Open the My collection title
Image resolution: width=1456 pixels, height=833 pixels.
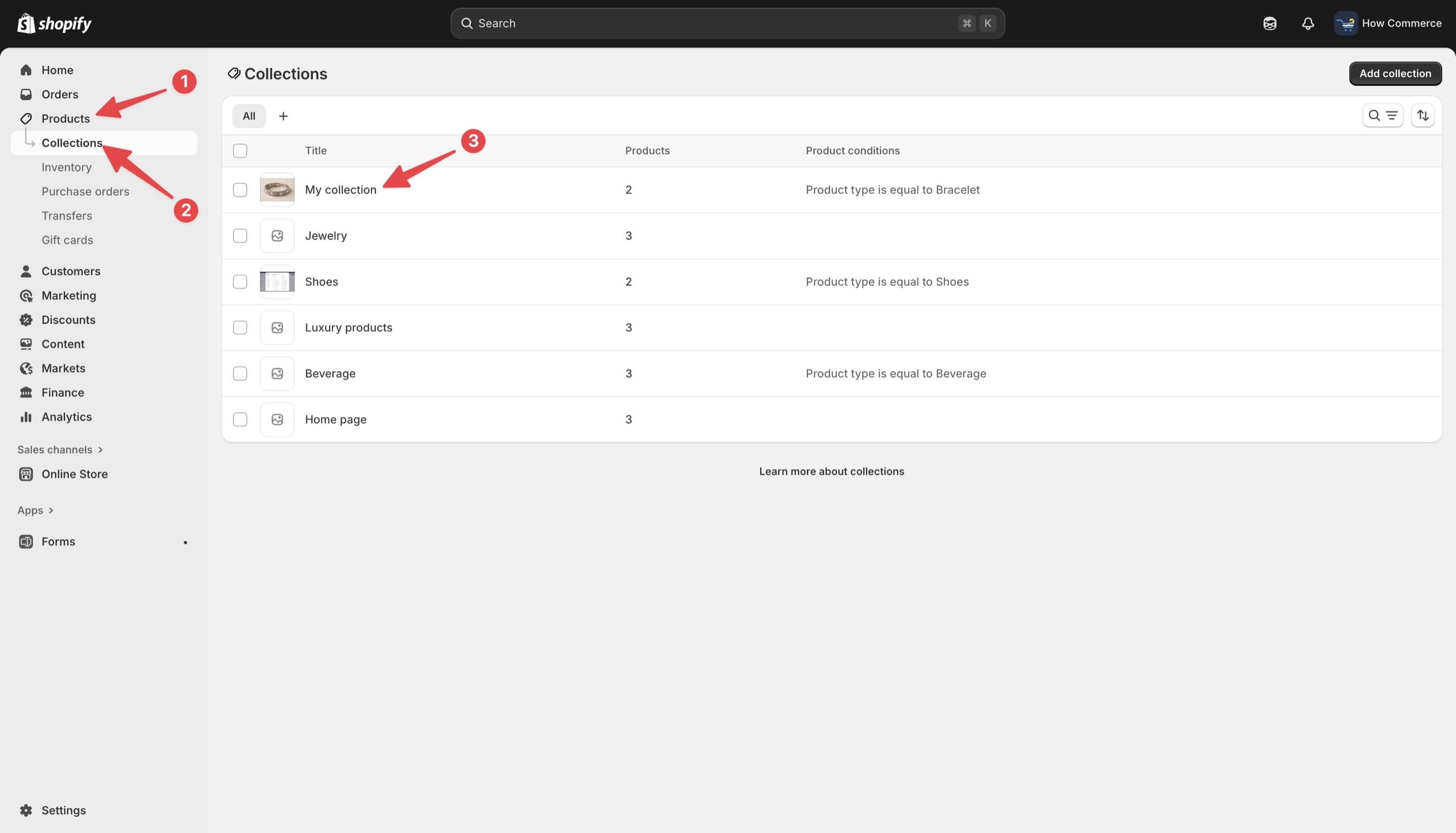pos(341,190)
